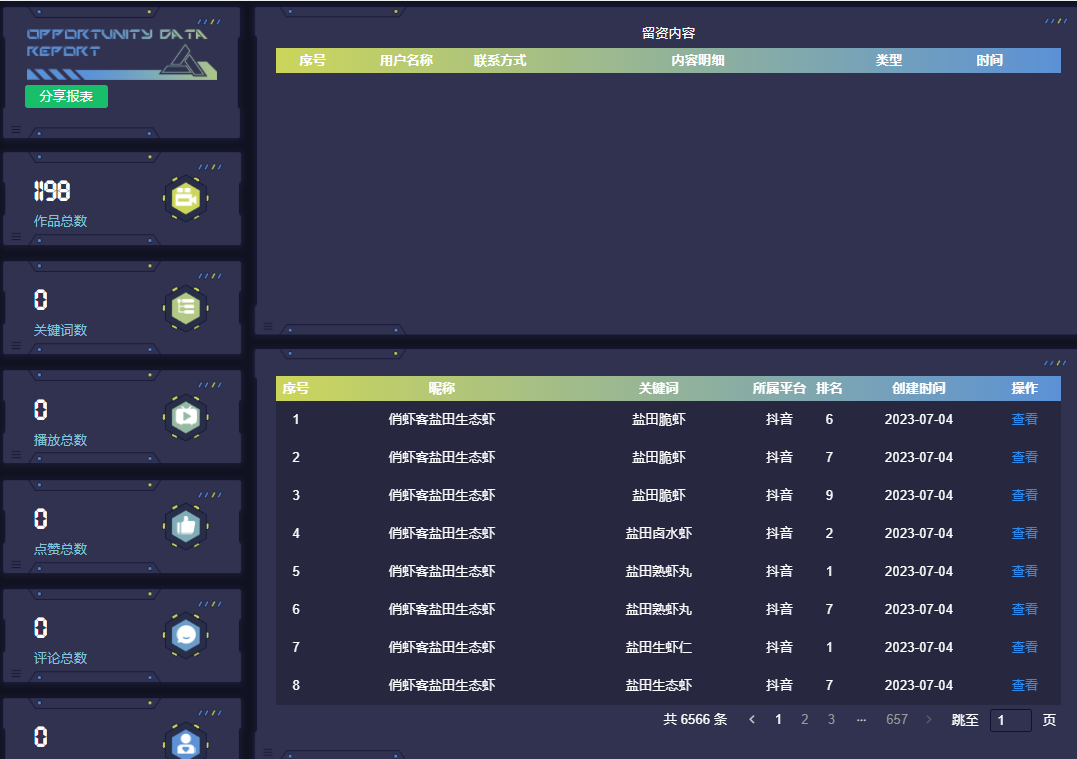Click 盐田卤水虾 keyword cell
Screen dimensions: 1077x759
[x=658, y=533]
